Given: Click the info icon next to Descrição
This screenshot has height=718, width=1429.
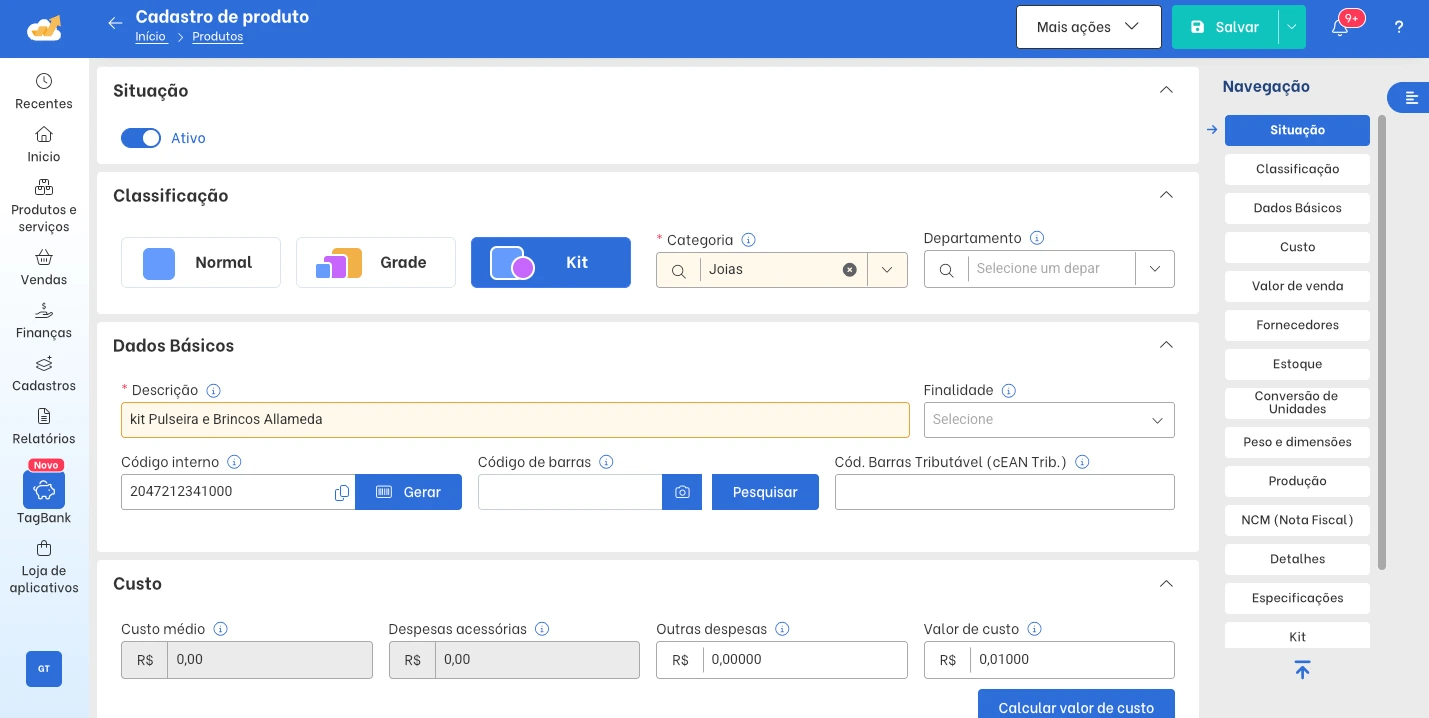Looking at the screenshot, I should (213, 391).
